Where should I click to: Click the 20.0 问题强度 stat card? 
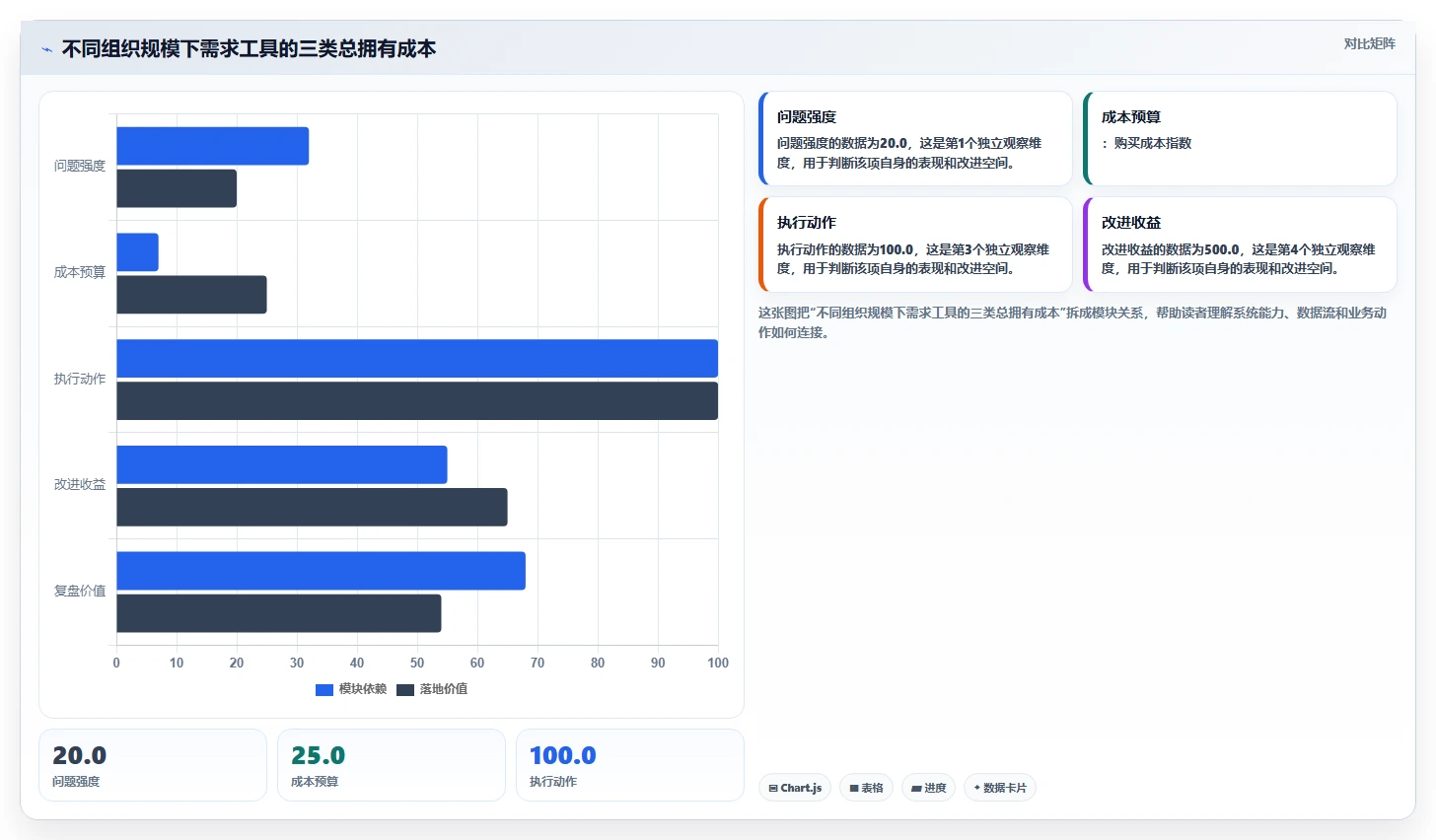pos(153,765)
